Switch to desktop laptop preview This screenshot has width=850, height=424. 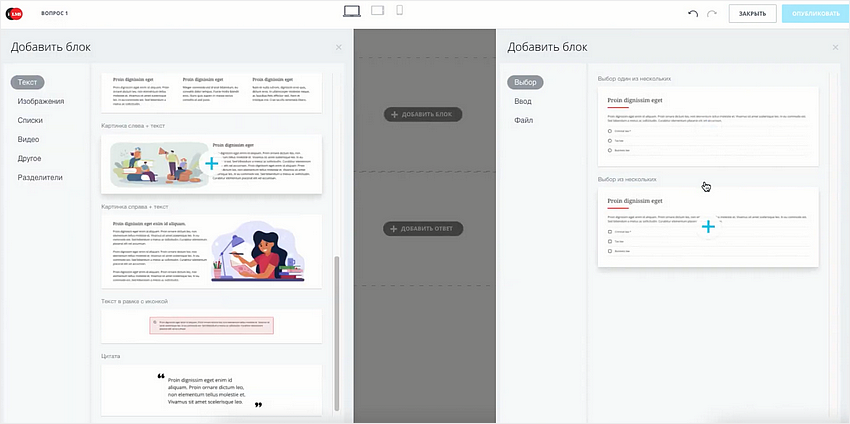coord(352,11)
